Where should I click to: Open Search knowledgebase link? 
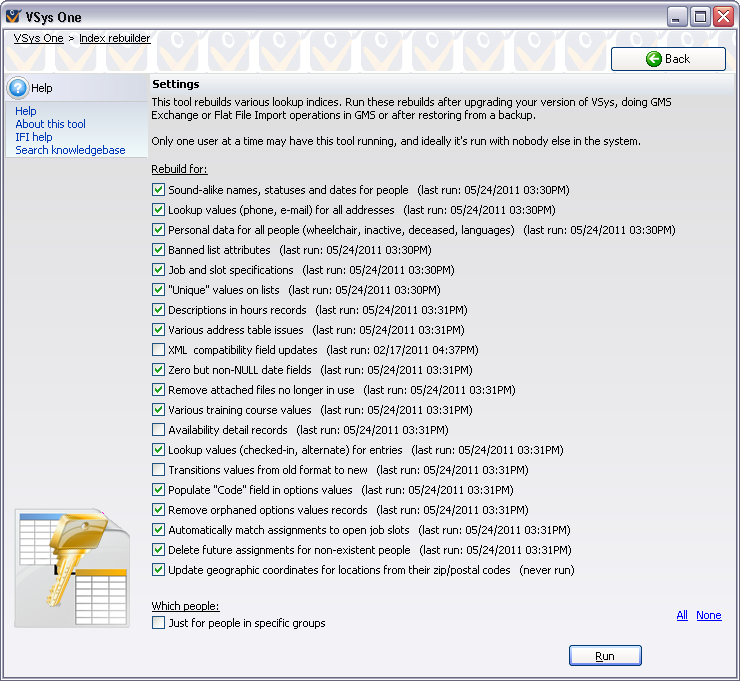point(70,150)
